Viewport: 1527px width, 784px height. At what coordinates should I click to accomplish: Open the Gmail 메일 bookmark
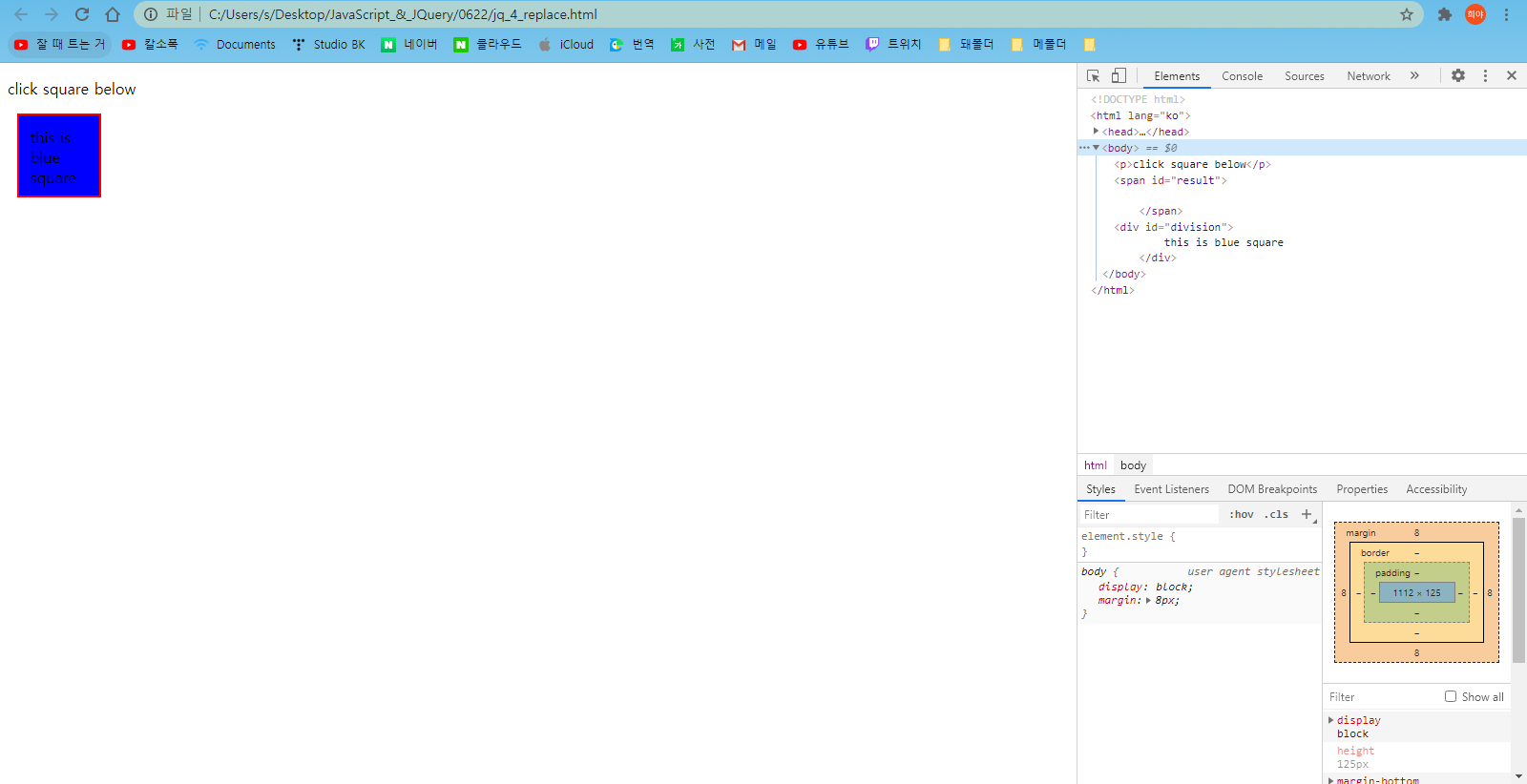(x=754, y=44)
